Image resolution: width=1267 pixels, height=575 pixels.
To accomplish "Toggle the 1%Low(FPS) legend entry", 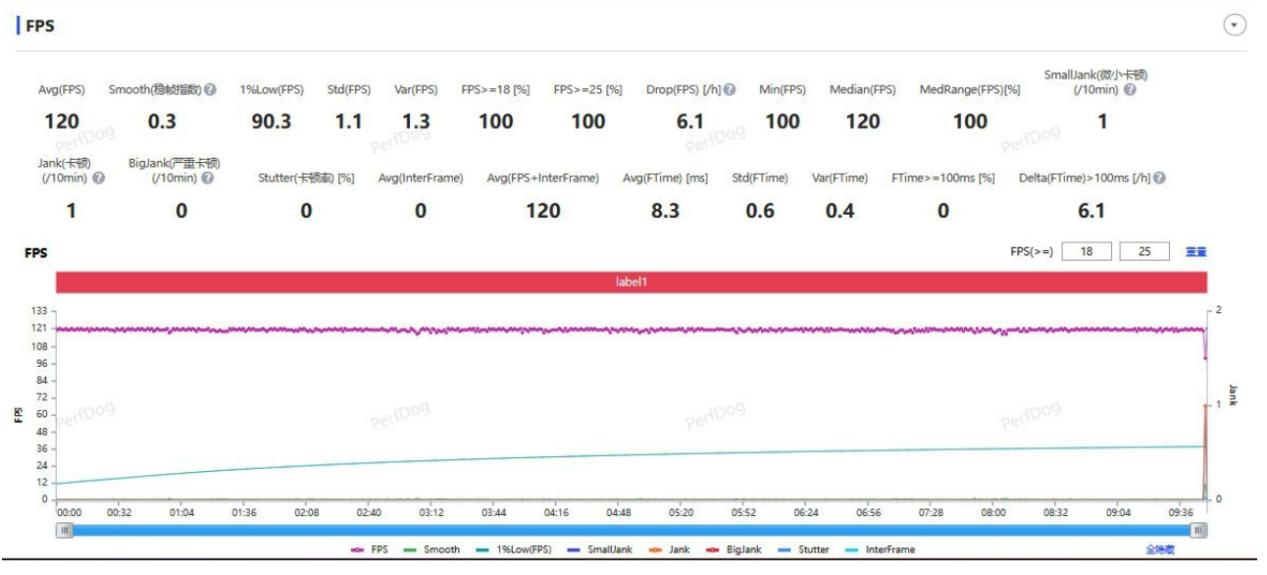I will [x=510, y=549].
